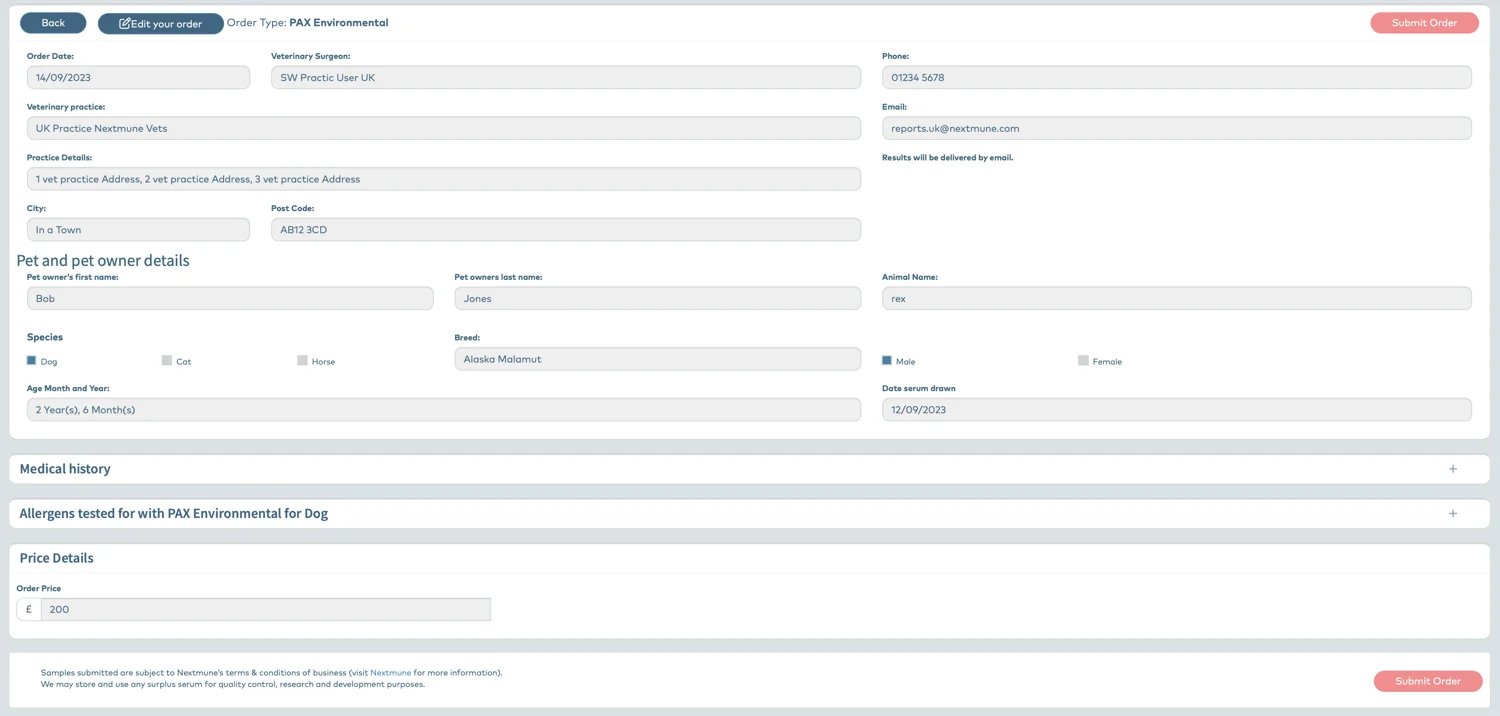Click the Email field
Viewport: 1500px width, 716px height.
coord(1177,128)
